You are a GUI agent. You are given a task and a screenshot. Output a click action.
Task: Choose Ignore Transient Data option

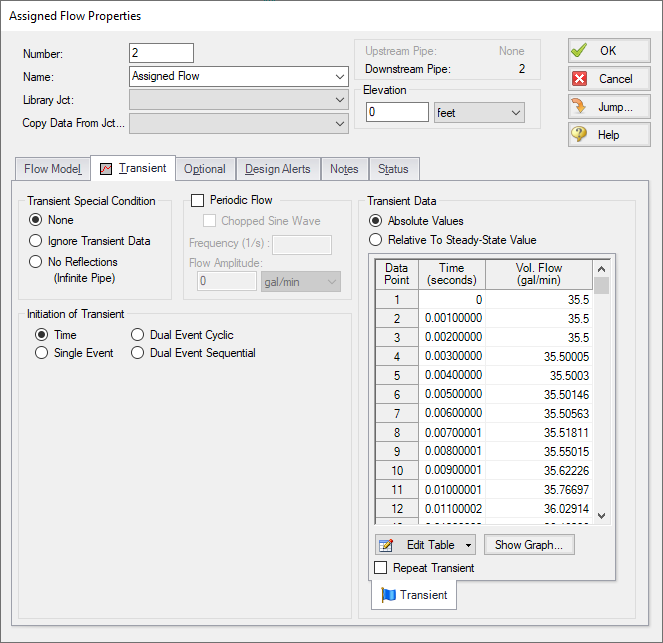point(37,241)
